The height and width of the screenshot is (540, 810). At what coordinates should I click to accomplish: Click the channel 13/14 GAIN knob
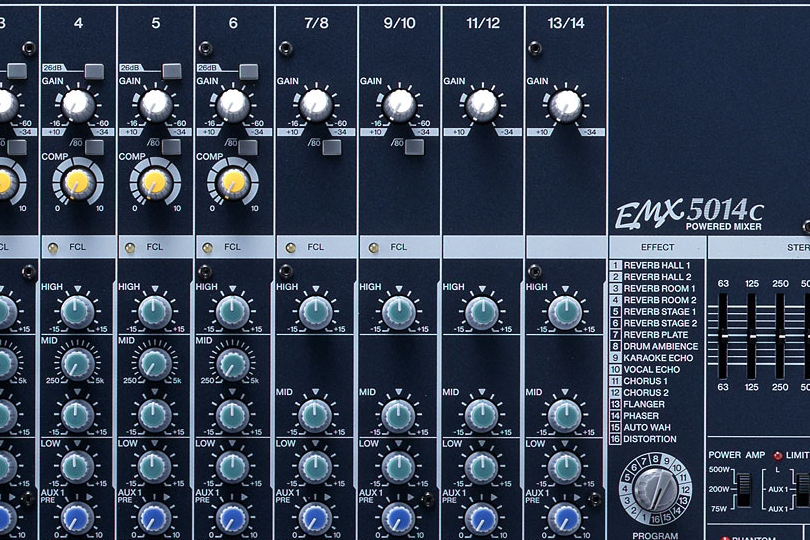coord(565,105)
